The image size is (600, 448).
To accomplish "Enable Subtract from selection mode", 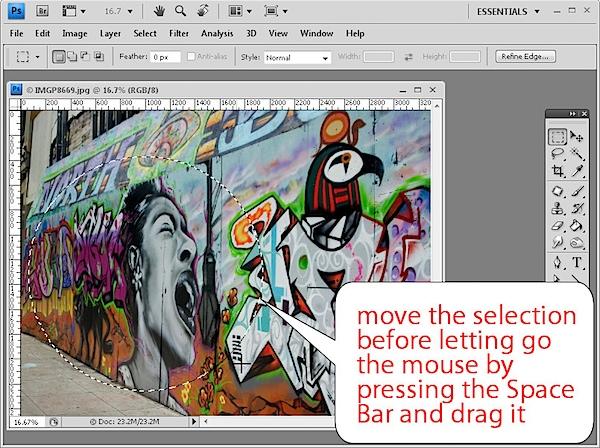I will (85, 57).
